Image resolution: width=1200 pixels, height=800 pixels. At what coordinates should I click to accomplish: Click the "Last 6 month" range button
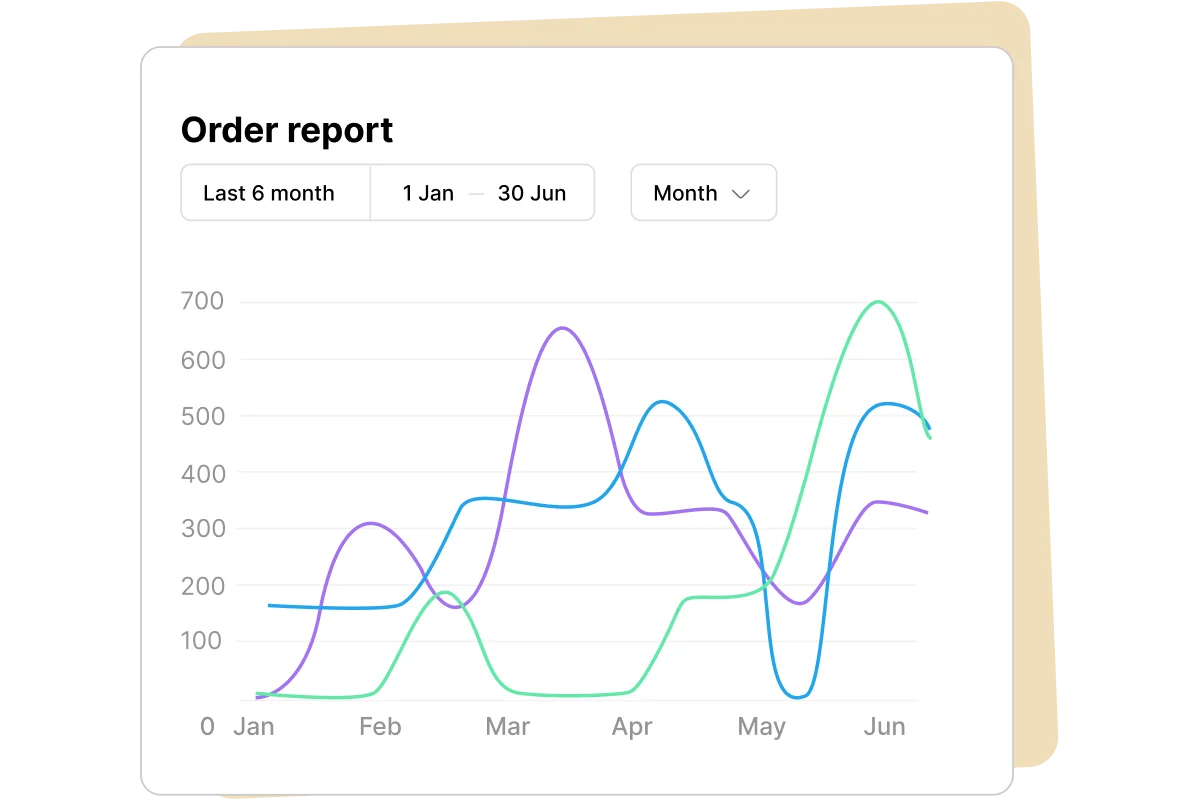[x=269, y=193]
